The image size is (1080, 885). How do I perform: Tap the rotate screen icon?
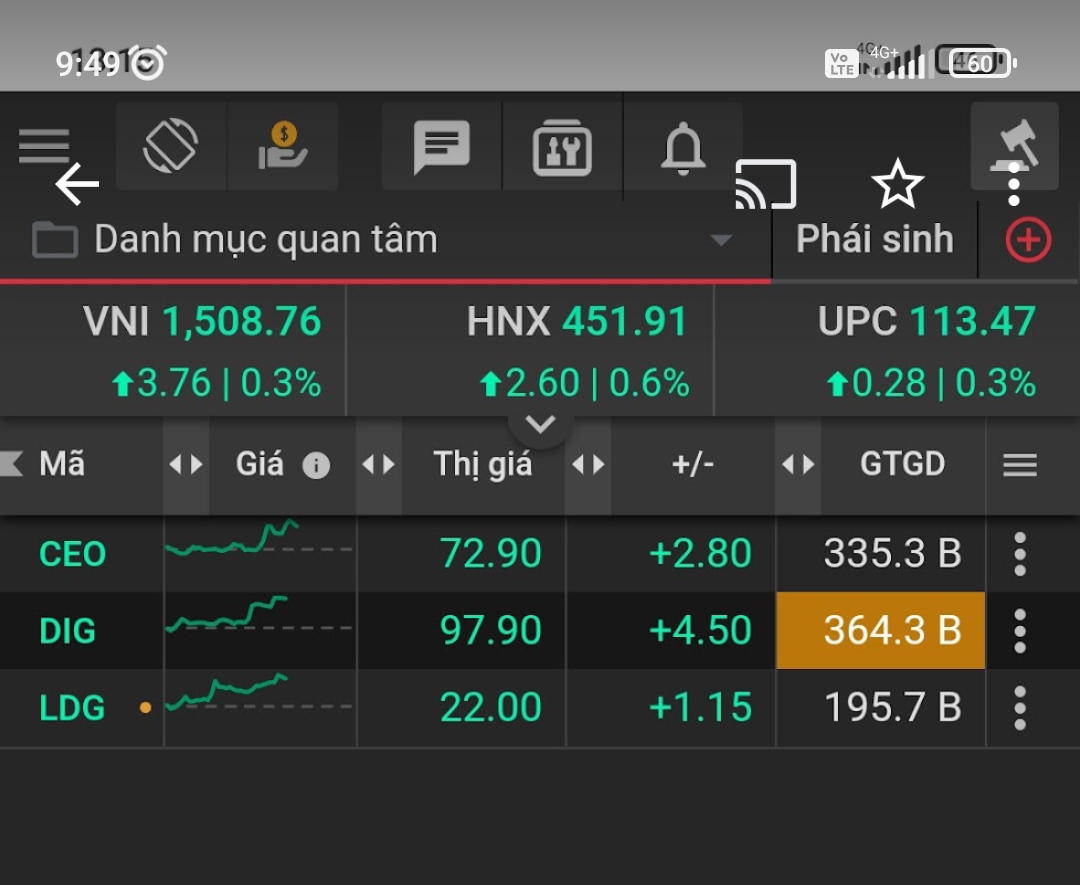coord(171,146)
